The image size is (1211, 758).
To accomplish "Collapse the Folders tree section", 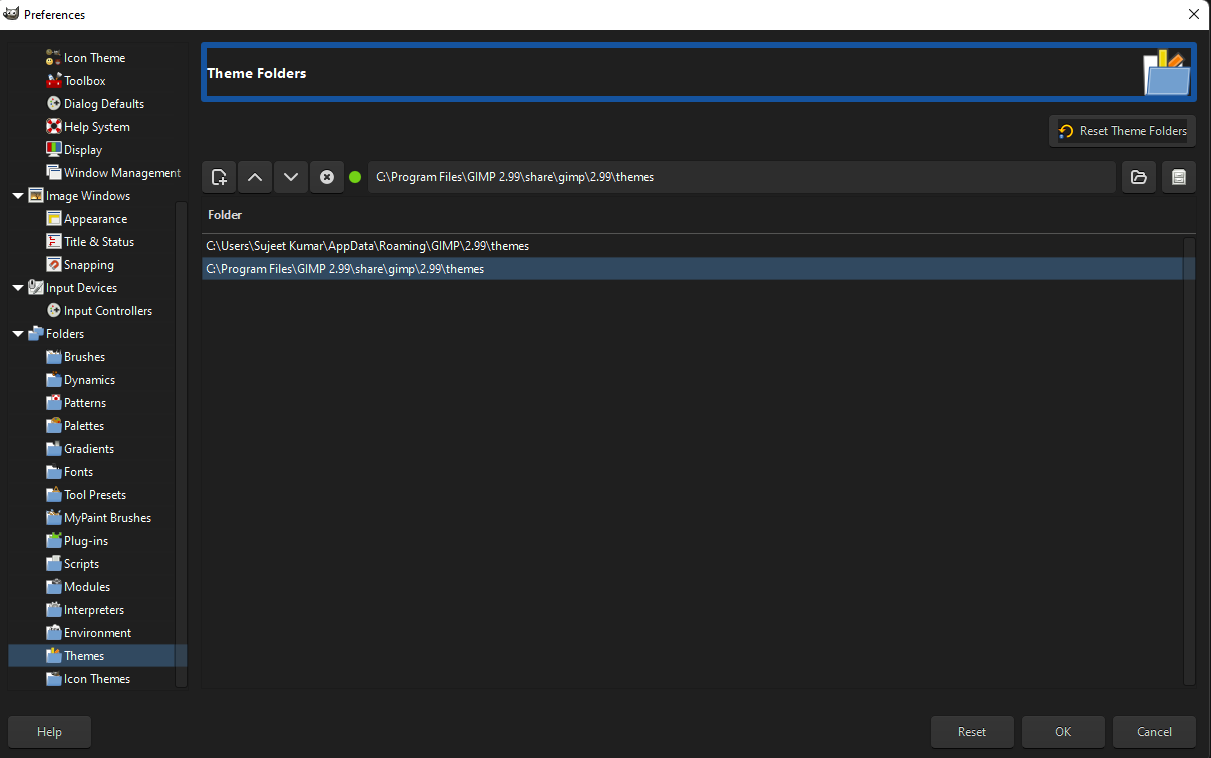I will (x=18, y=334).
